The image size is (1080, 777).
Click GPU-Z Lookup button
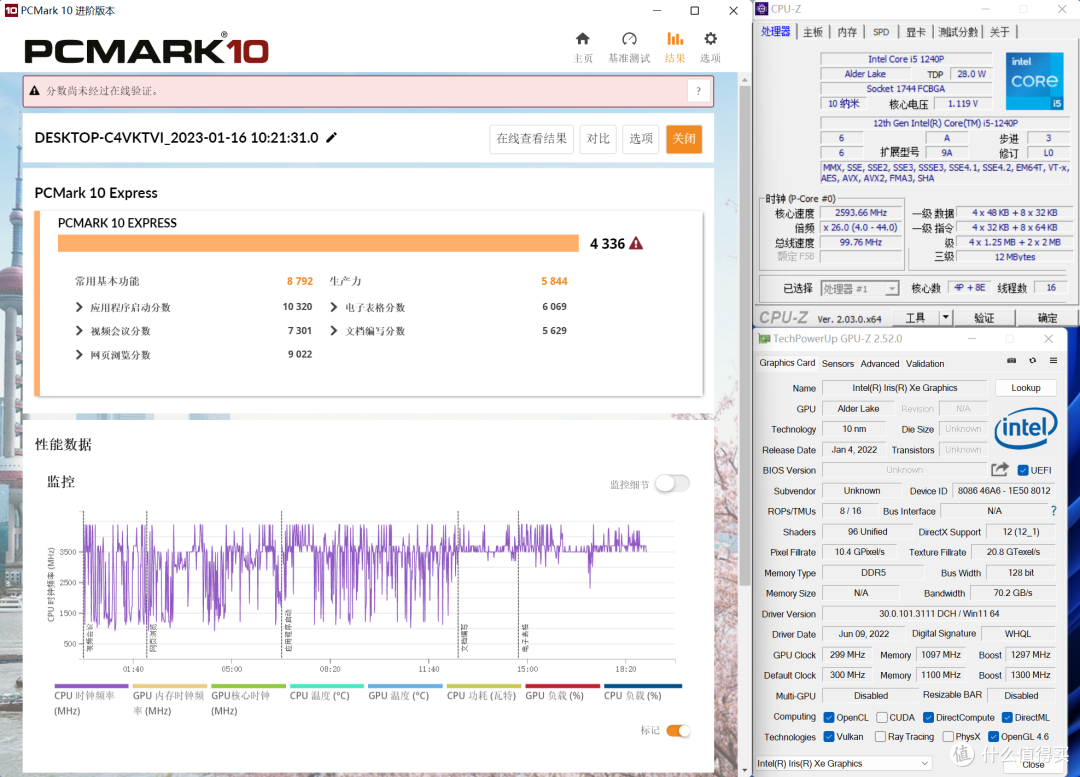pyautogui.click(x=1026, y=388)
